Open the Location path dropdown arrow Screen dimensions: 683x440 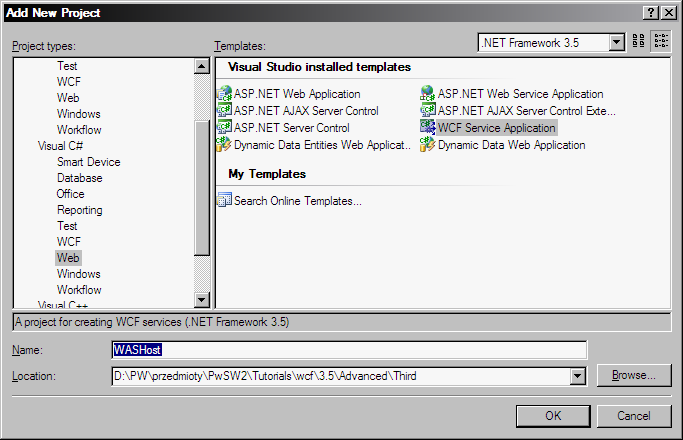point(578,376)
